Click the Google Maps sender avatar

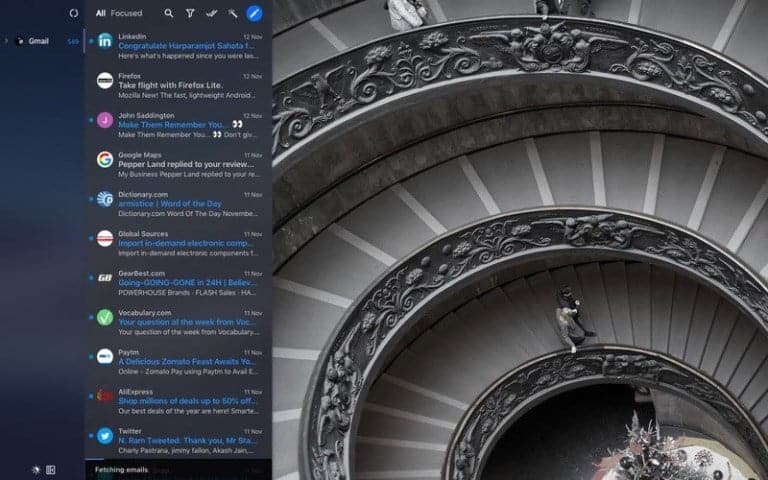point(105,159)
